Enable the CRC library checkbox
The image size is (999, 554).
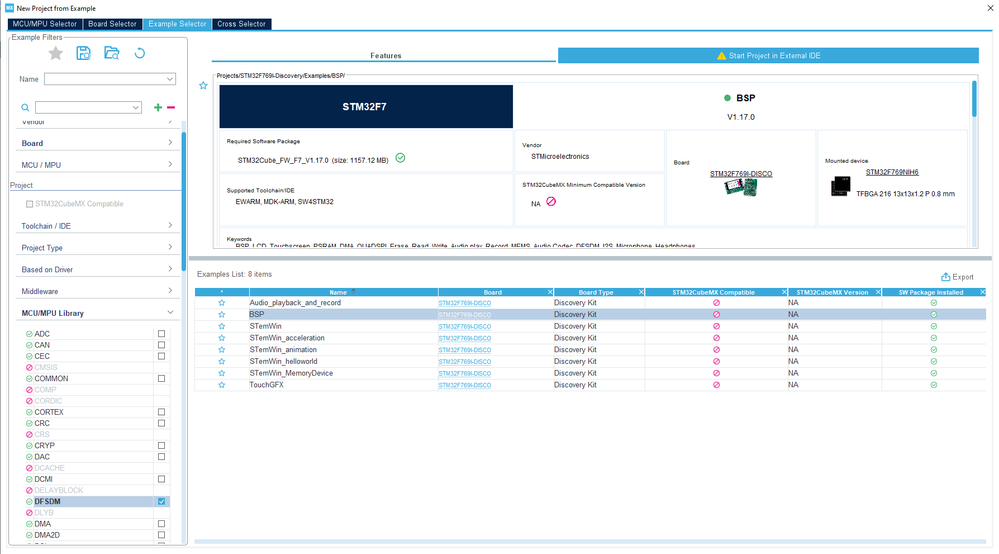tap(161, 423)
